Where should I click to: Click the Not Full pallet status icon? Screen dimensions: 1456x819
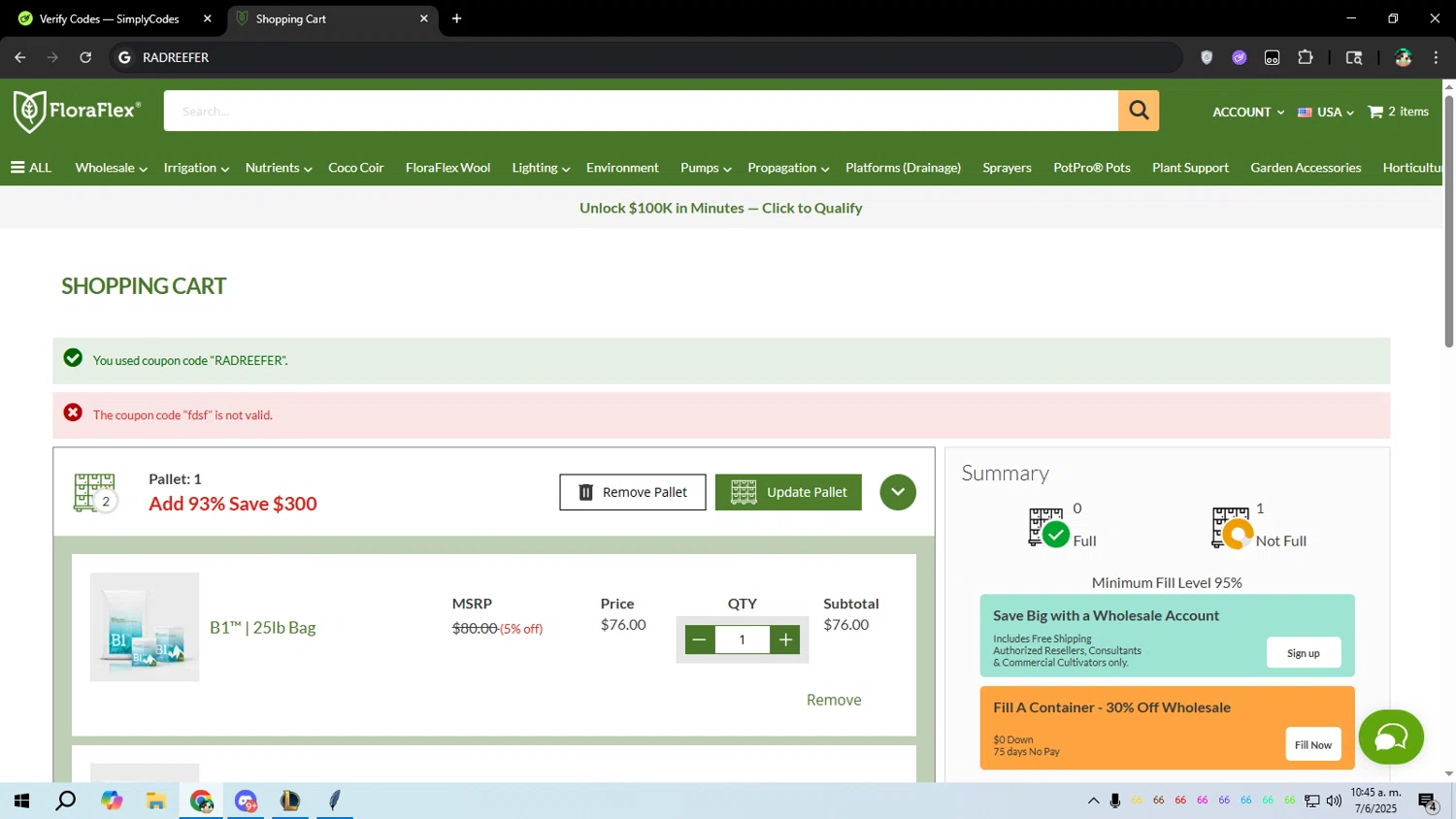1232,528
